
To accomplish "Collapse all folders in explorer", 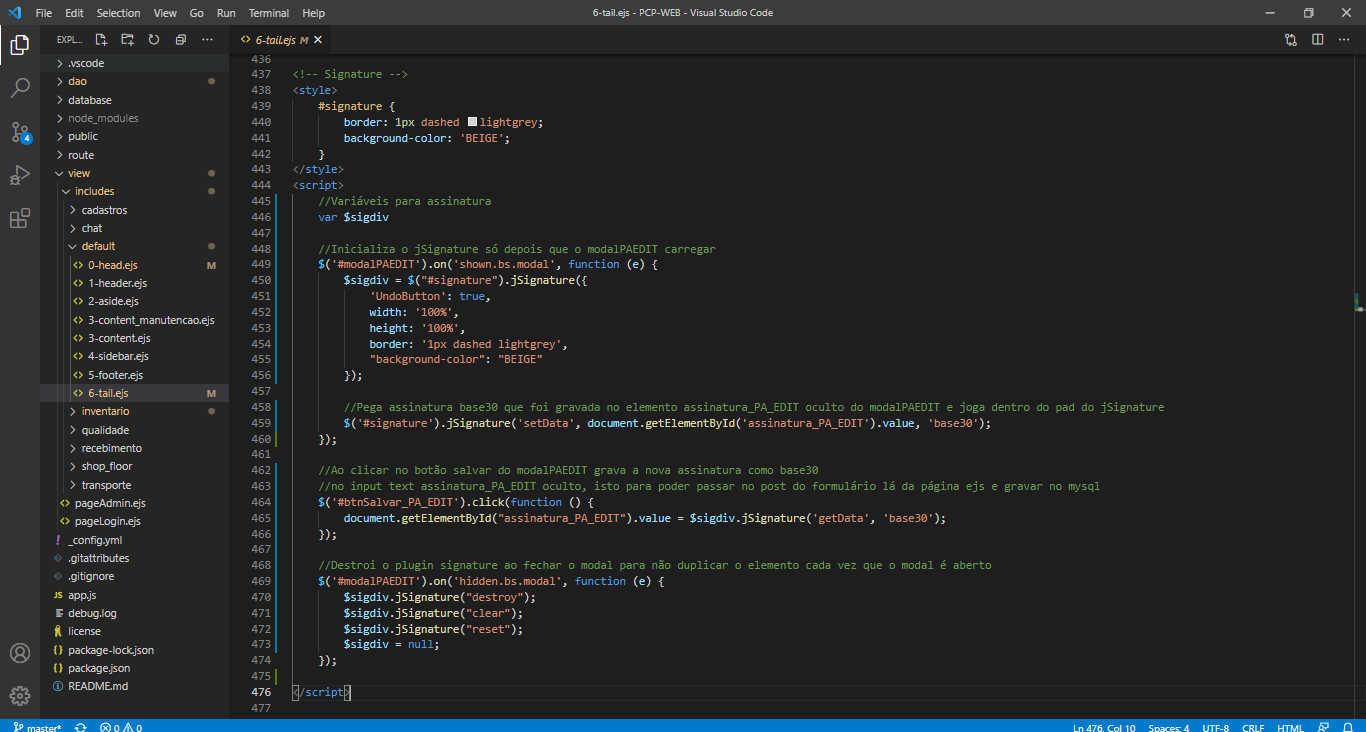I will pos(181,40).
